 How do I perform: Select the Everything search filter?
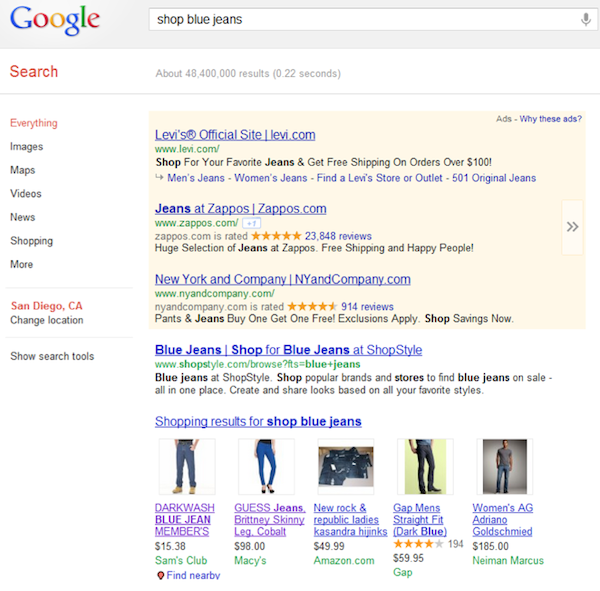coord(34,123)
